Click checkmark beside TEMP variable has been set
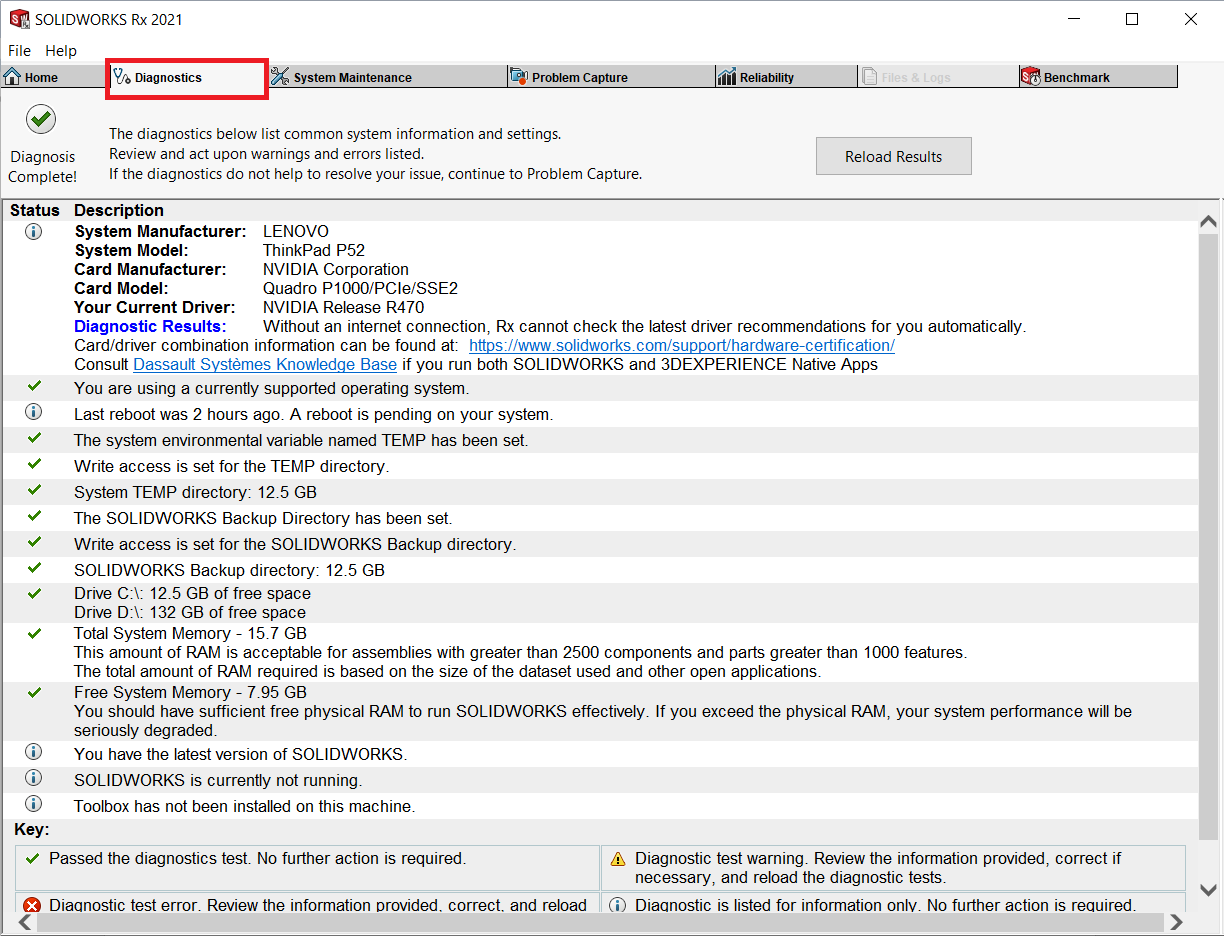 pyautogui.click(x=34, y=439)
